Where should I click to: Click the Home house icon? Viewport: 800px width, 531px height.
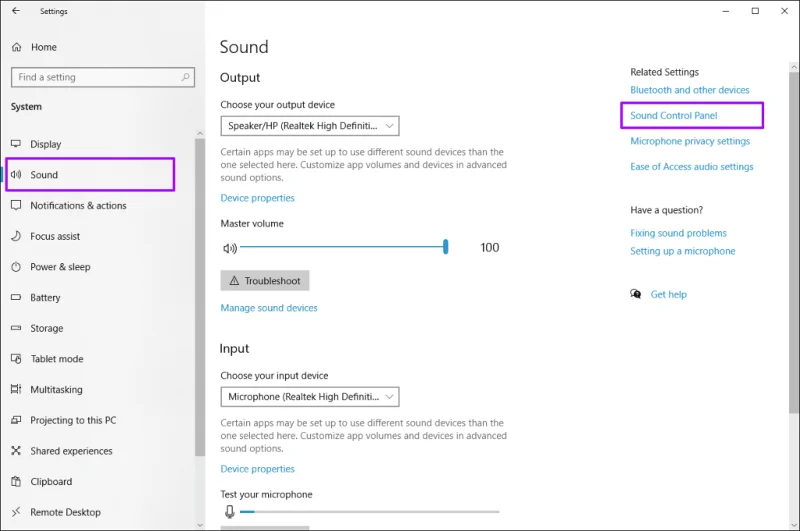[16, 47]
